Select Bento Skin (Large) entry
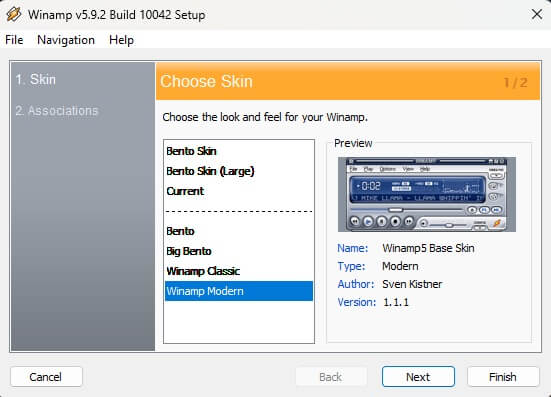Viewport: 551px width, 397px height. [239, 171]
